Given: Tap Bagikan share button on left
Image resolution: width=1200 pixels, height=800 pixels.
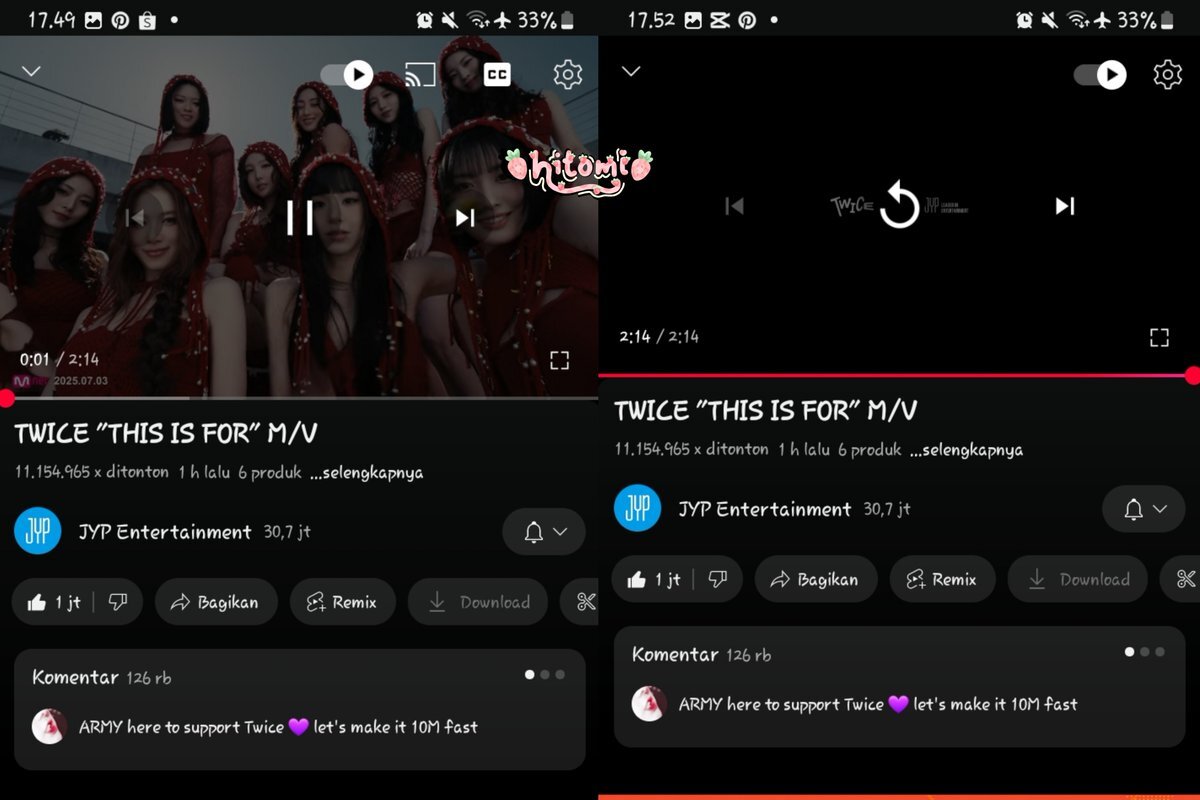Looking at the screenshot, I should (x=216, y=602).
